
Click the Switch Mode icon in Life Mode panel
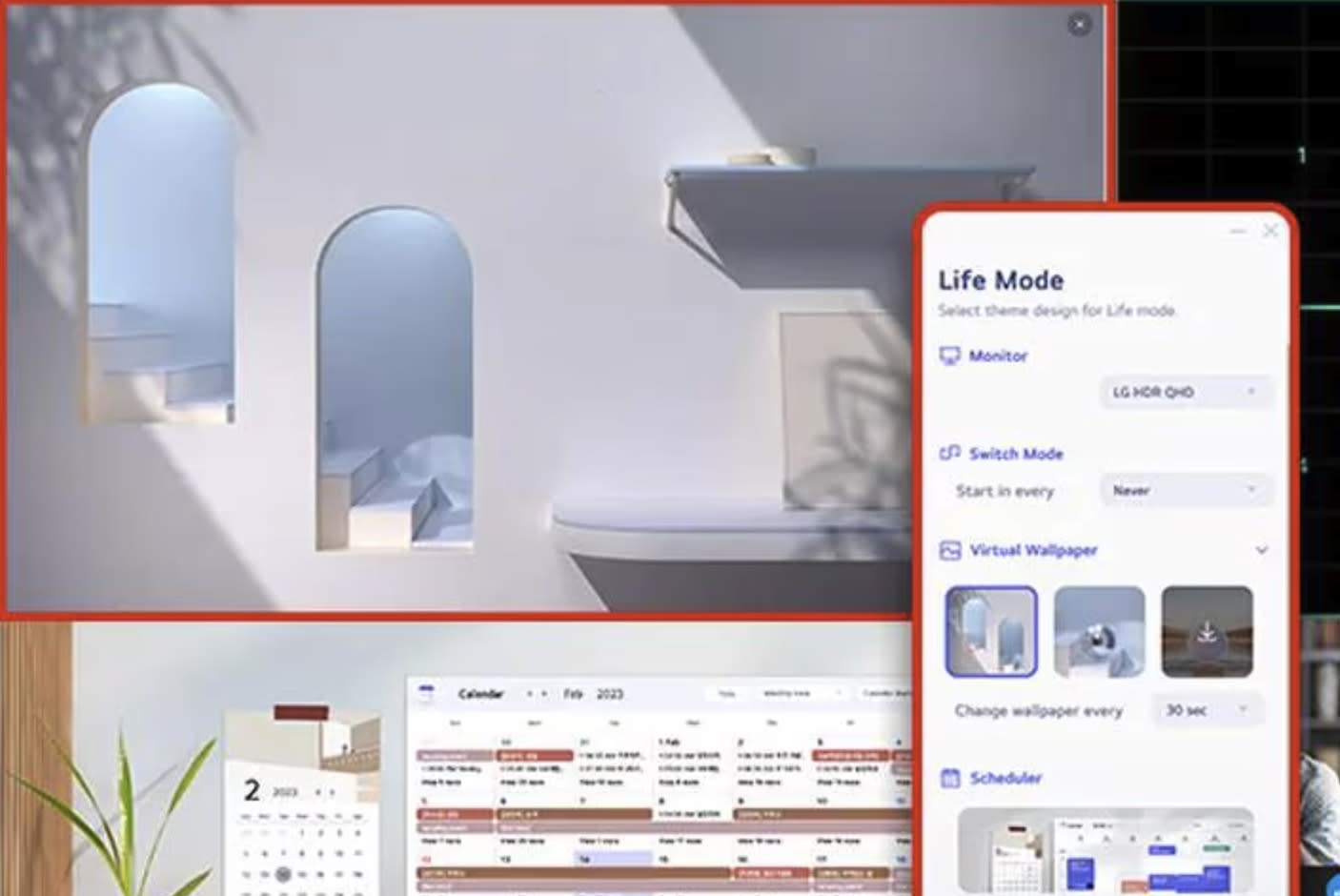tap(949, 453)
